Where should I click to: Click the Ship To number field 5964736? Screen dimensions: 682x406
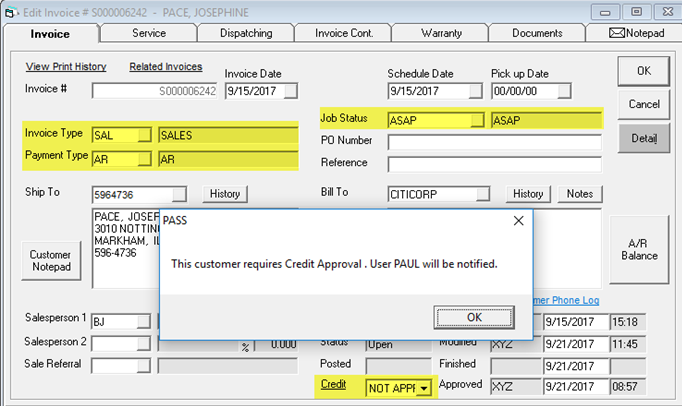pyautogui.click(x=133, y=195)
